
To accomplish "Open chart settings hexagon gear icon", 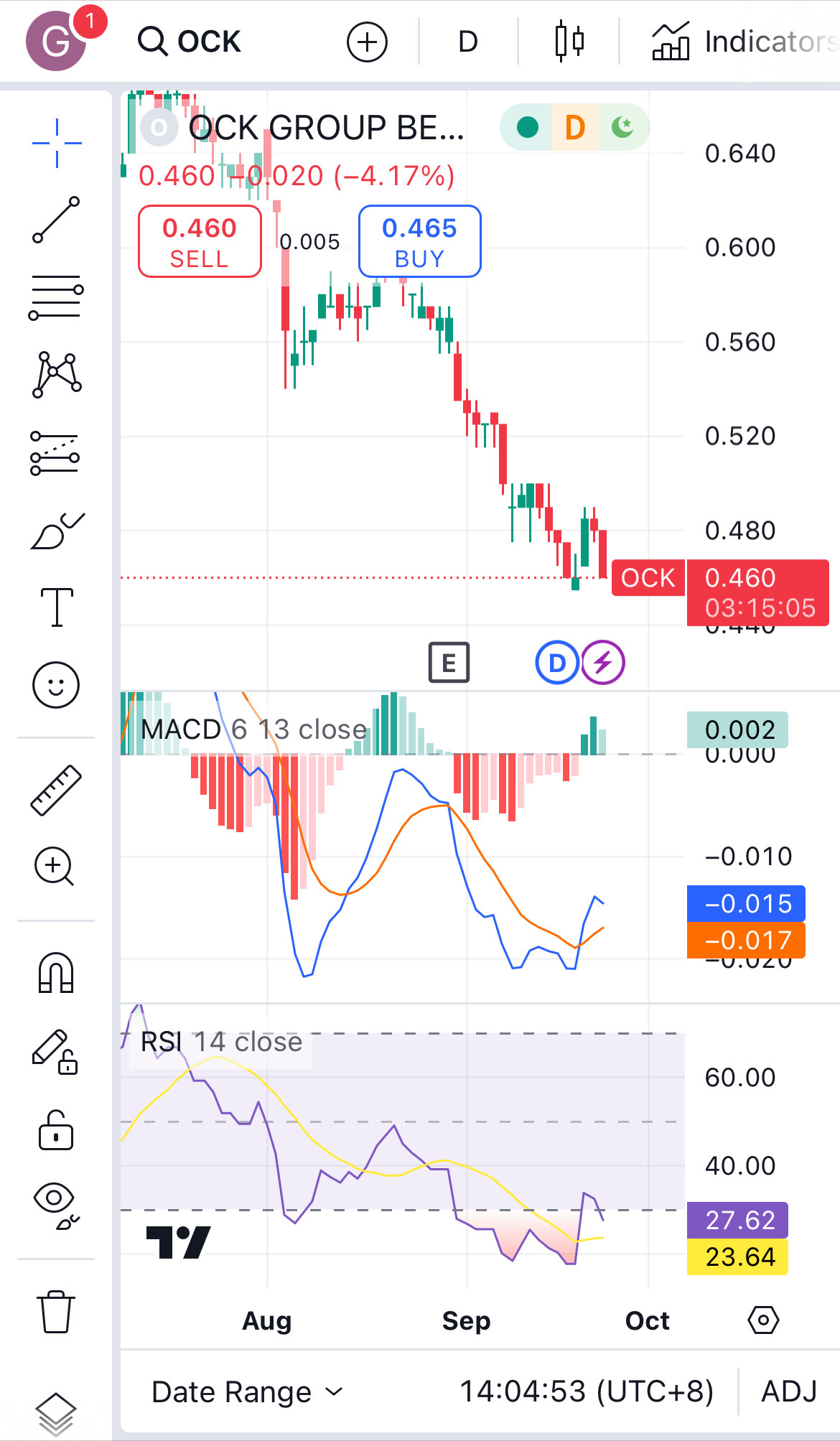I will coord(763,1320).
